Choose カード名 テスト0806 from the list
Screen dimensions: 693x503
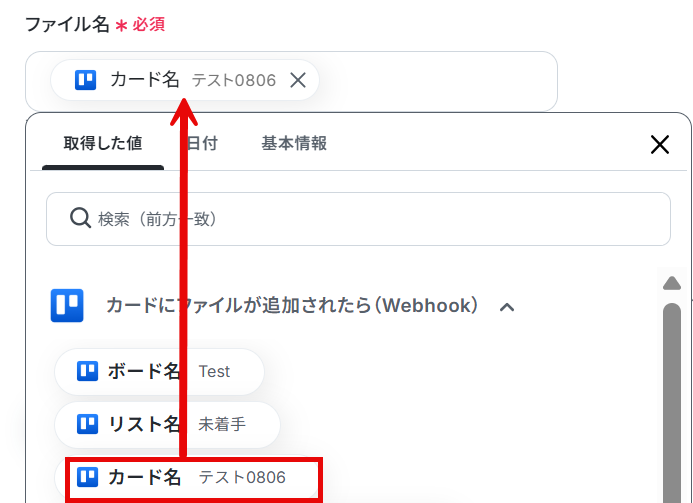(x=194, y=478)
